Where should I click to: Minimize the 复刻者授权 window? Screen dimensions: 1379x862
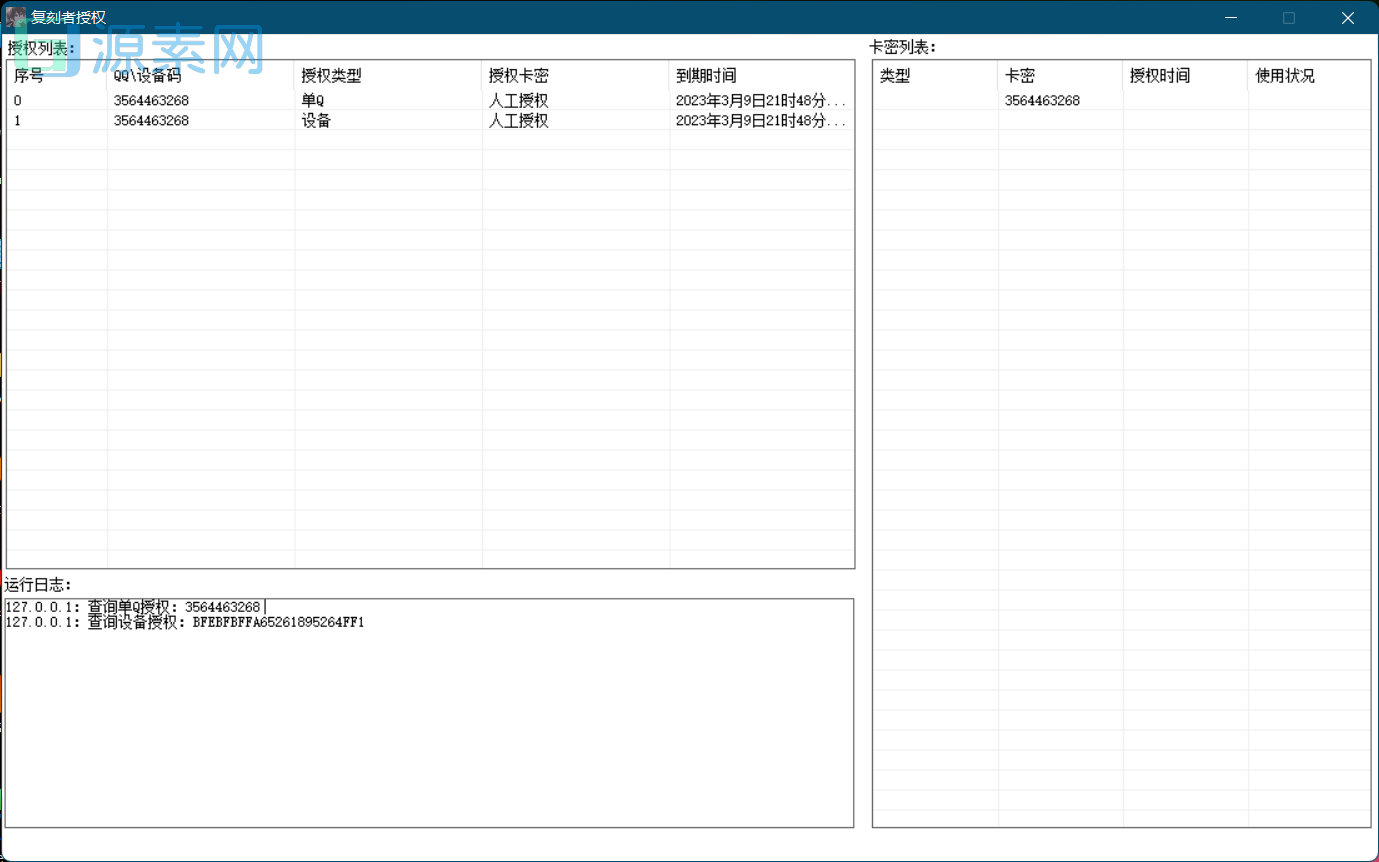click(1230, 17)
